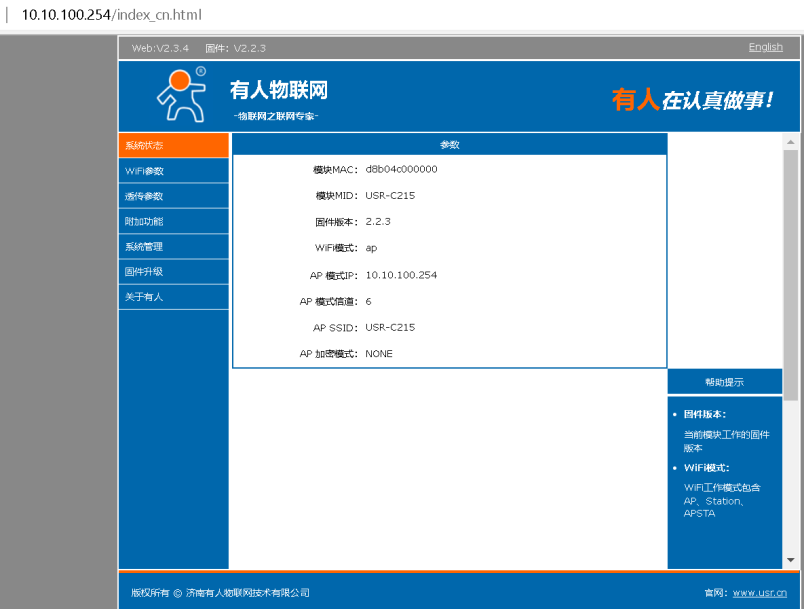The width and height of the screenshot is (805, 609).
Task: Select 关于有人 in the sidebar
Action: click(x=173, y=297)
